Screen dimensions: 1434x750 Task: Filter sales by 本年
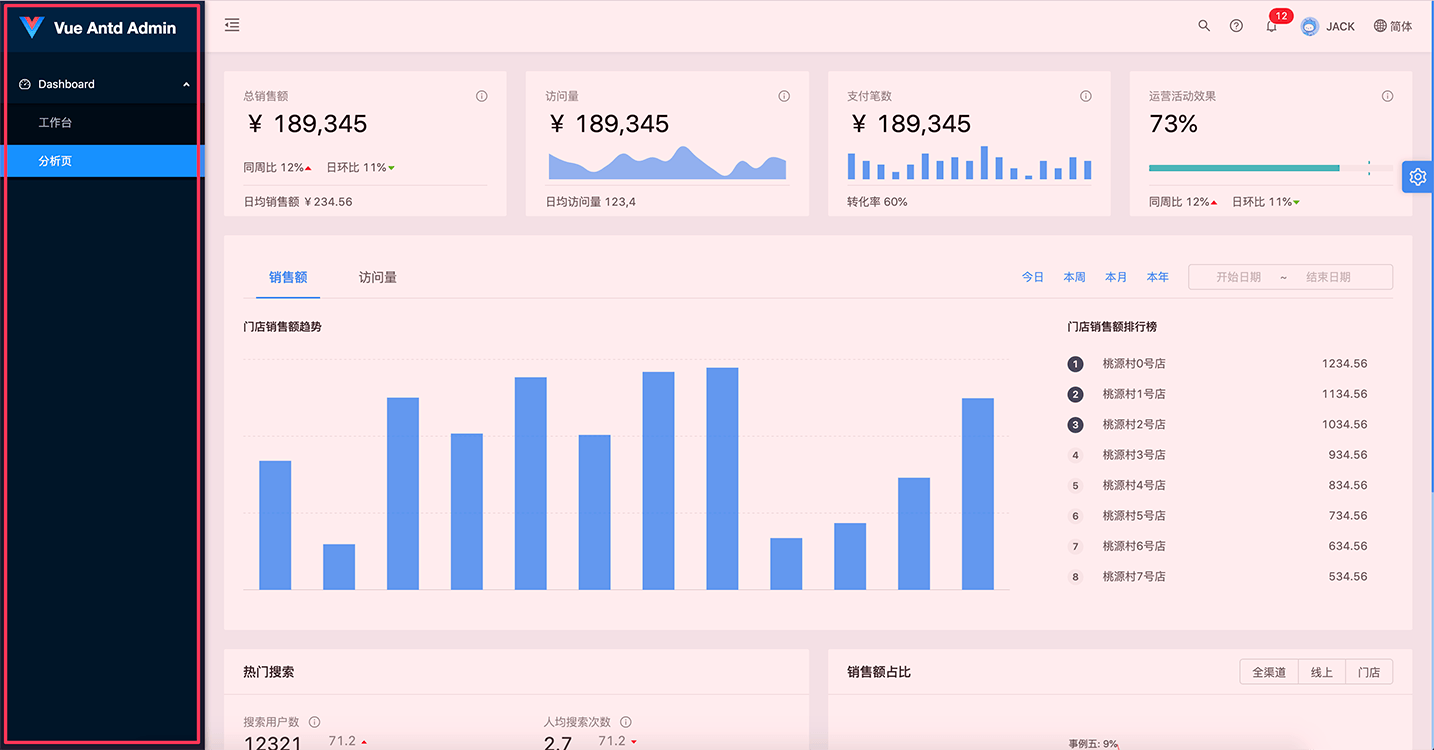[1157, 277]
